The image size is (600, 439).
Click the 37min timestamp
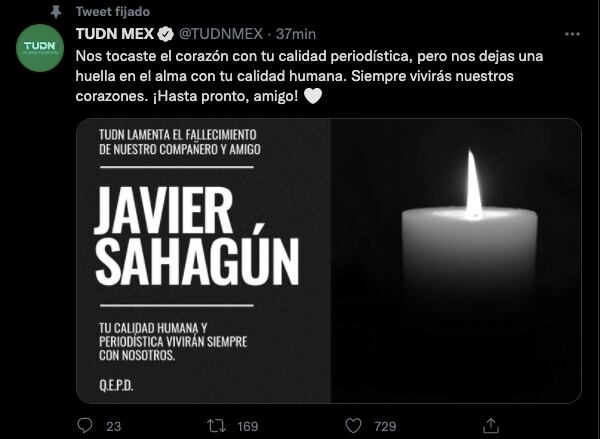tap(296, 34)
